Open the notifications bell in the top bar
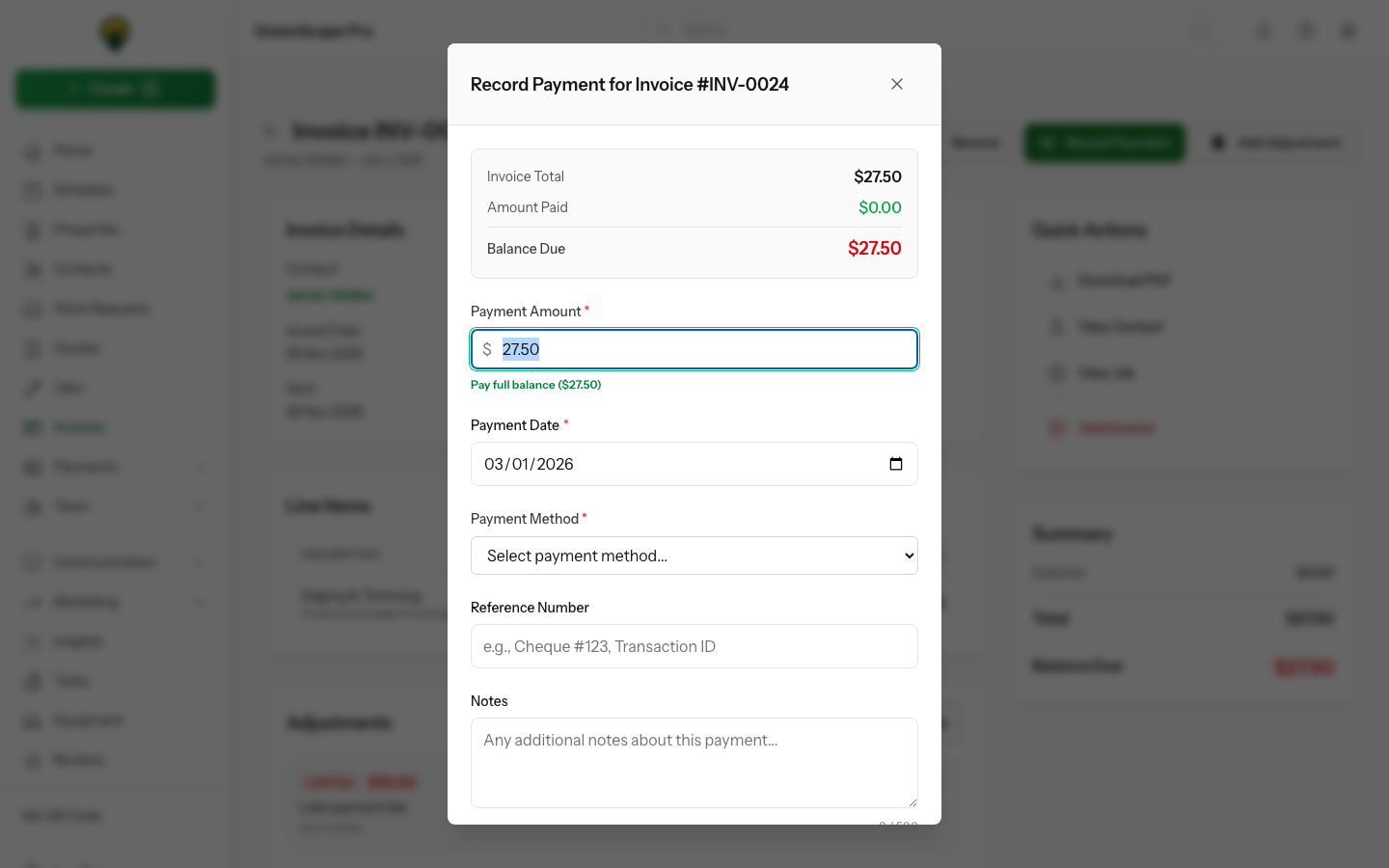Image resolution: width=1389 pixels, height=868 pixels. click(x=1264, y=30)
